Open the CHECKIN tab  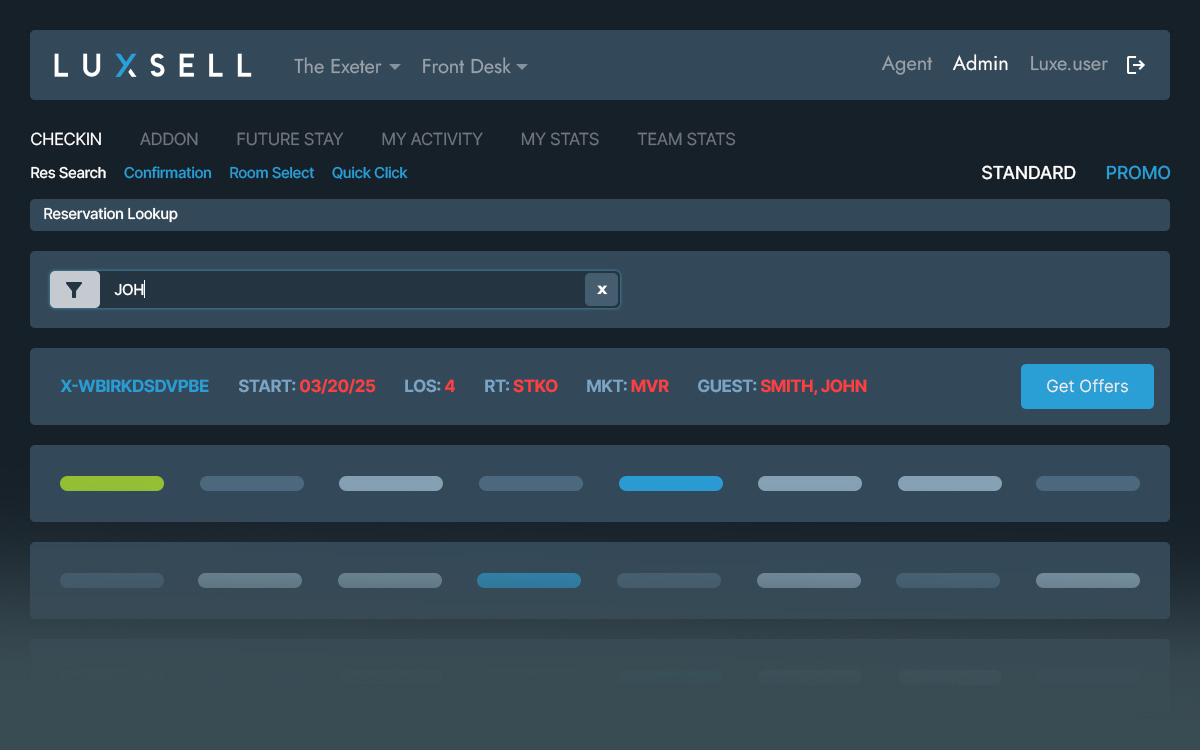coord(66,139)
